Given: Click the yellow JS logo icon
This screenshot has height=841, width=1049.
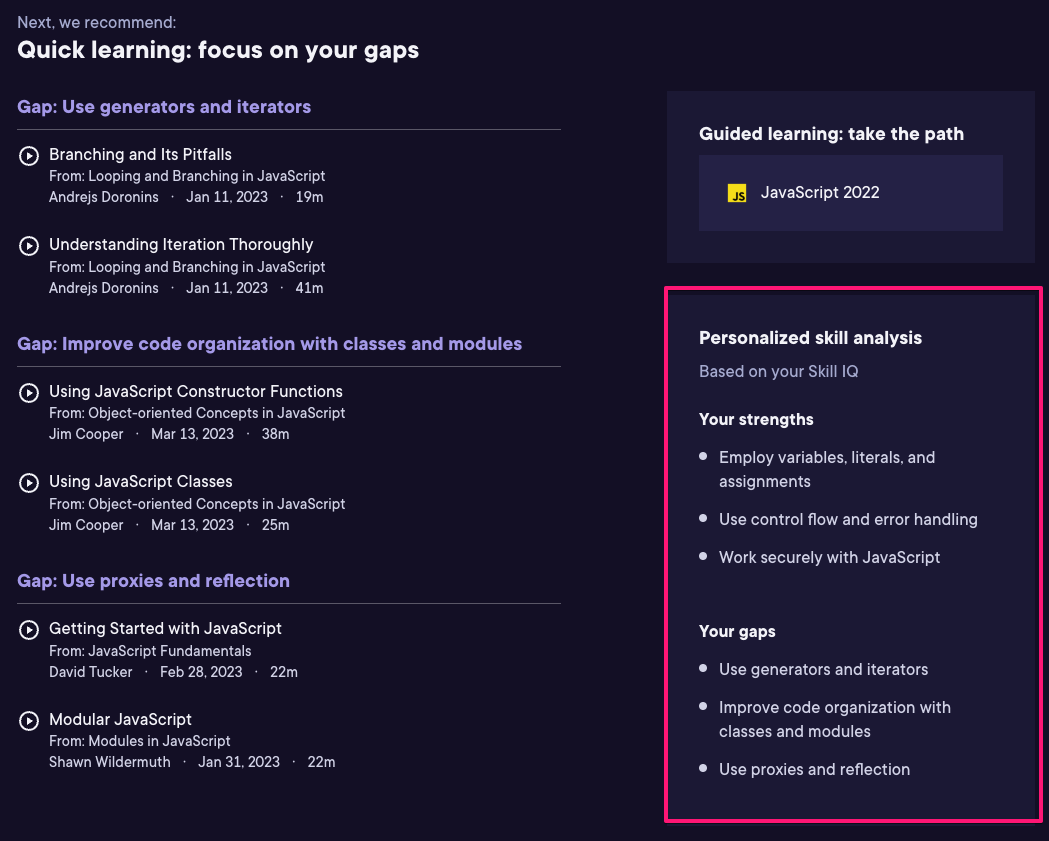Looking at the screenshot, I should pos(737,193).
